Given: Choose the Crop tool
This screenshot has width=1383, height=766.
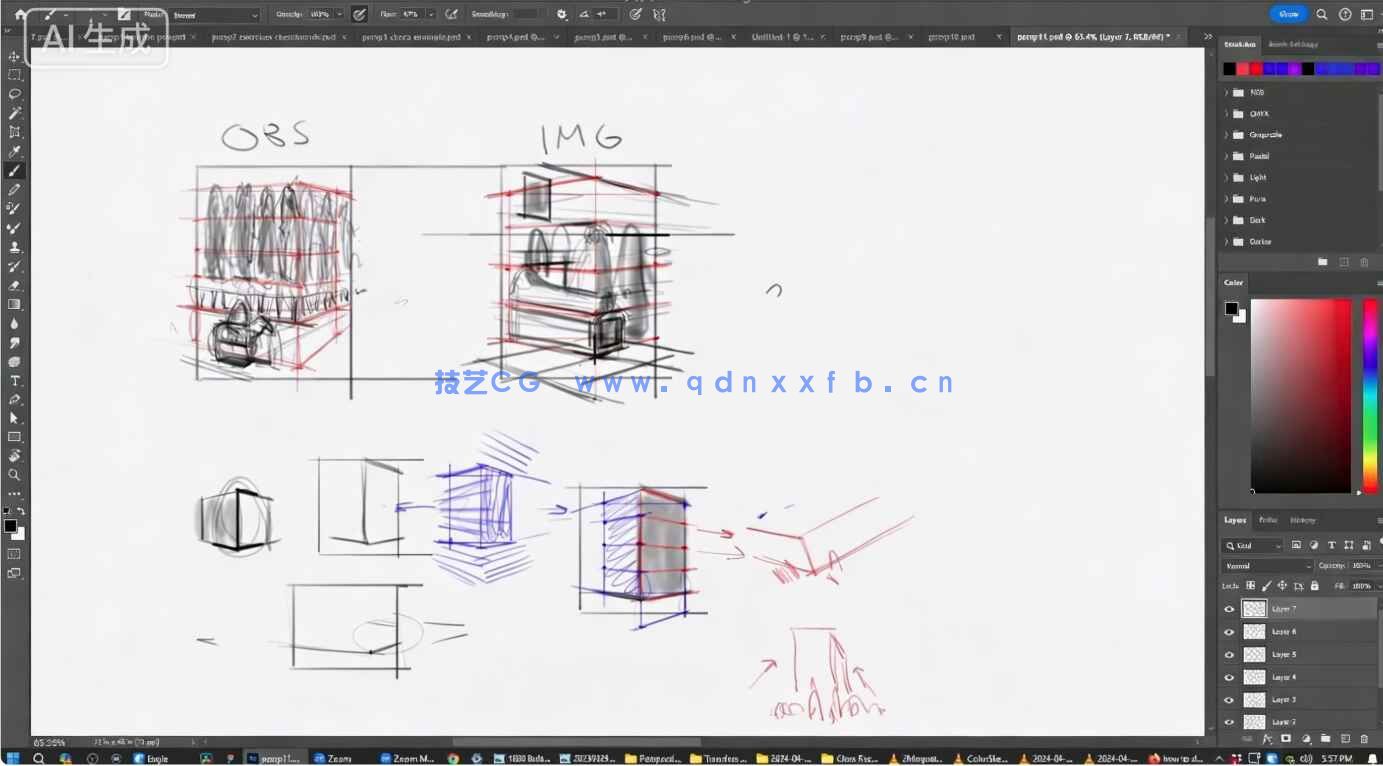Looking at the screenshot, I should [x=14, y=132].
